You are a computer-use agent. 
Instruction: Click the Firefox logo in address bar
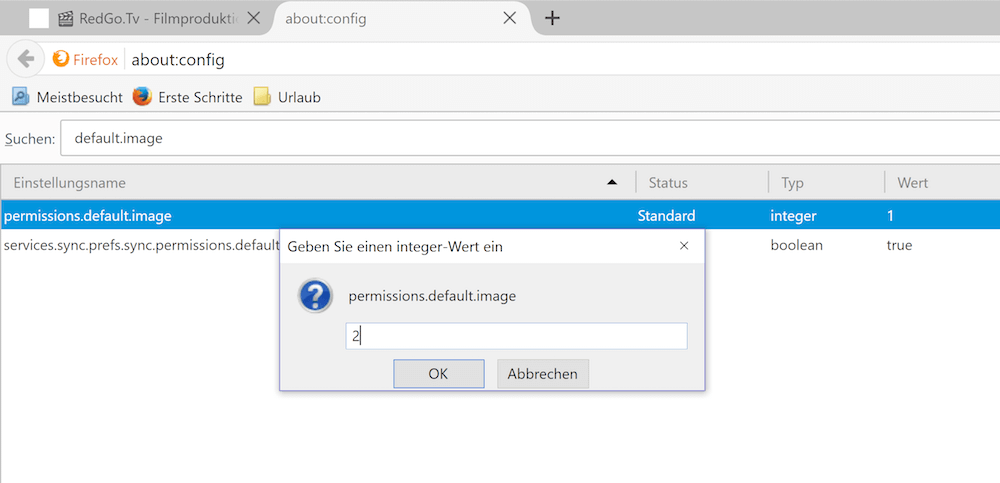pos(62,59)
